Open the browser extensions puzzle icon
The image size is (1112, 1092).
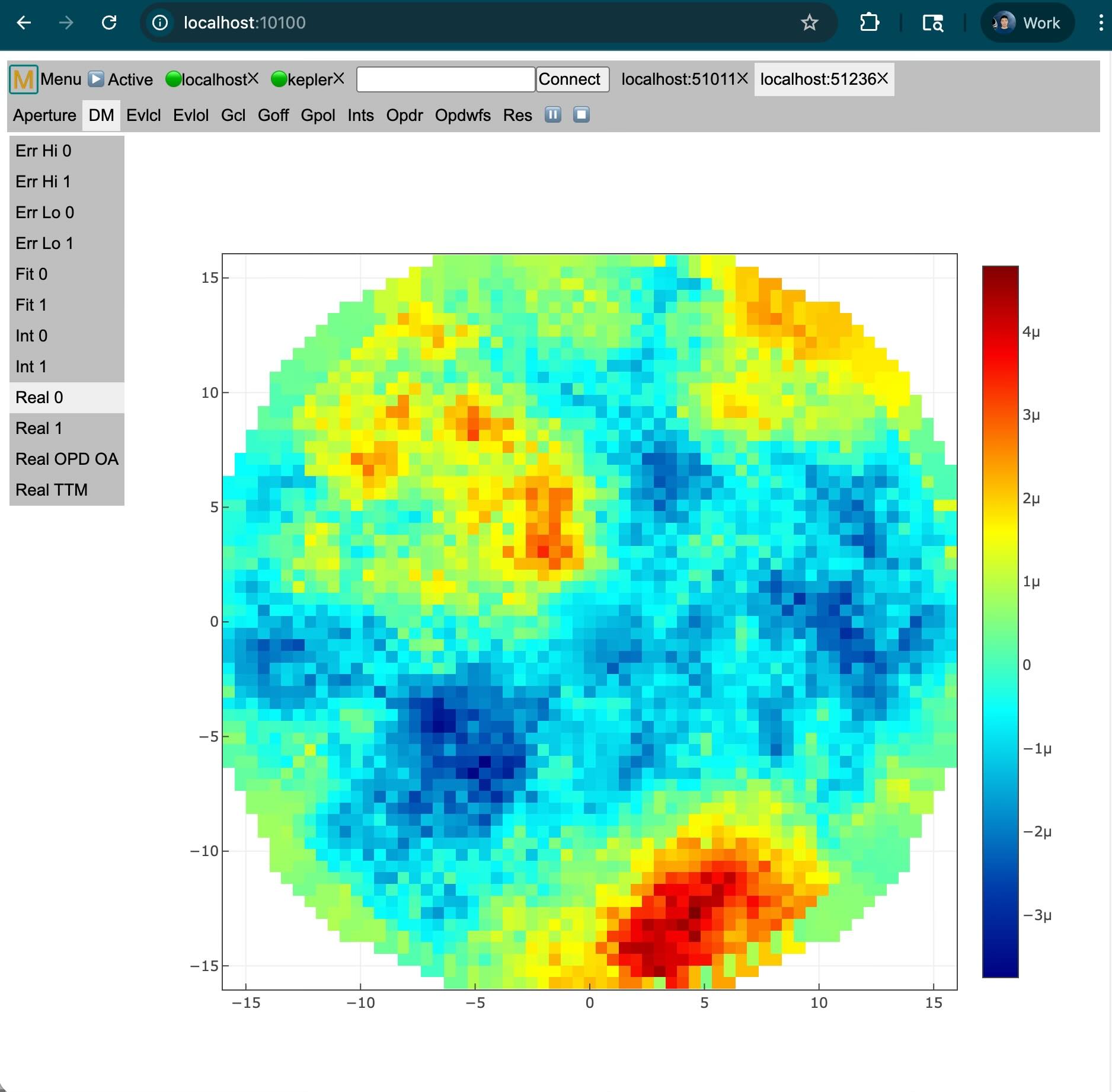[869, 23]
